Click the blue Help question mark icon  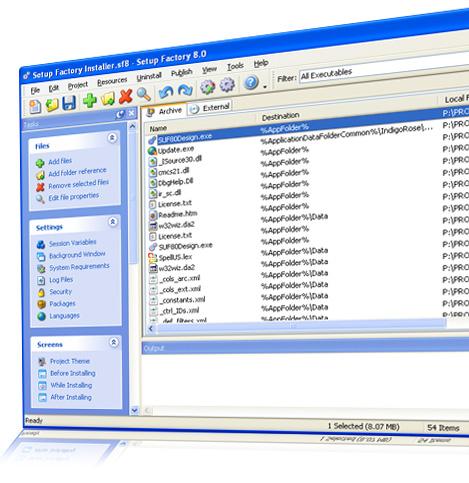pos(251,82)
